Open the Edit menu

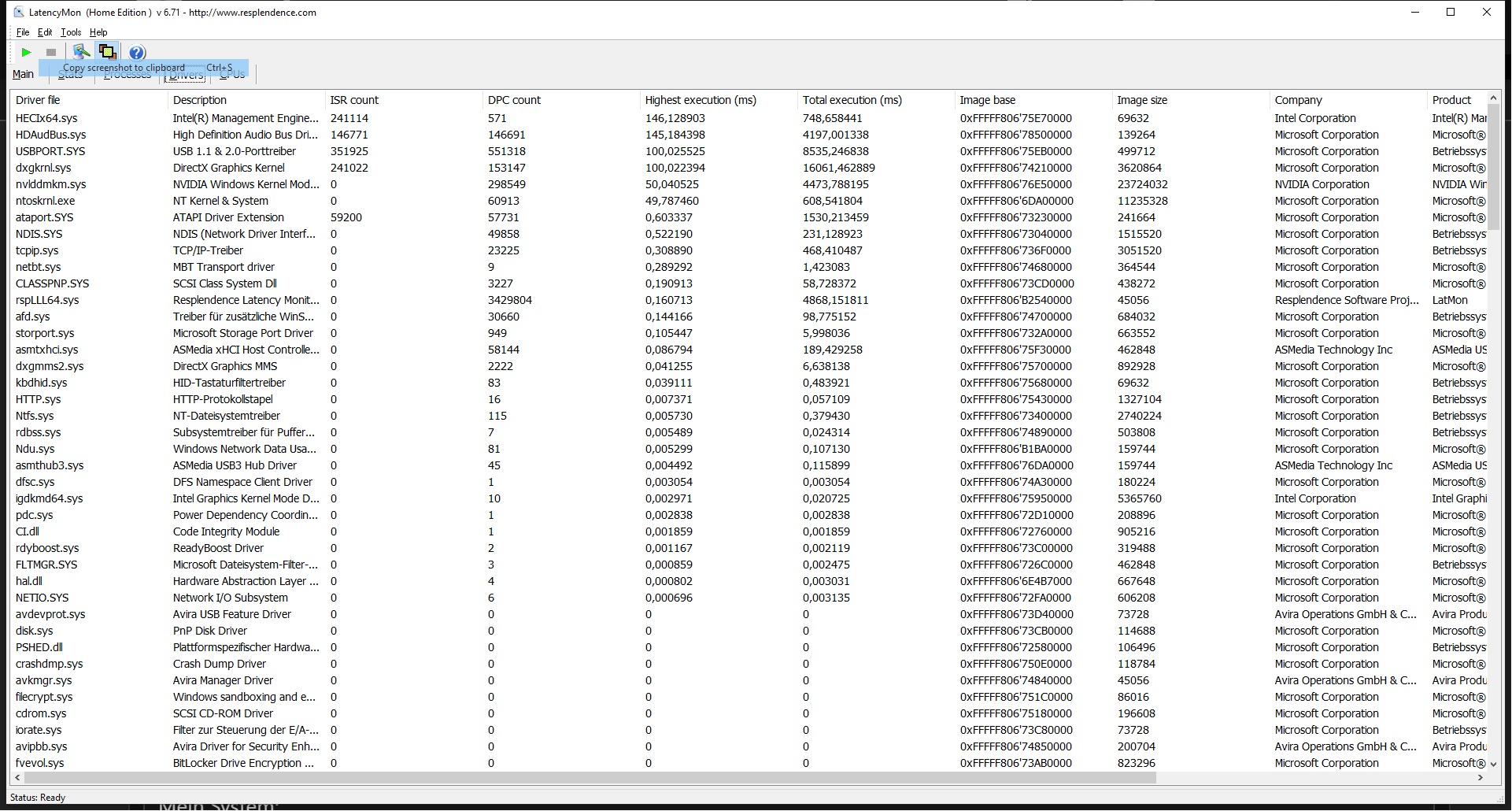[x=45, y=32]
